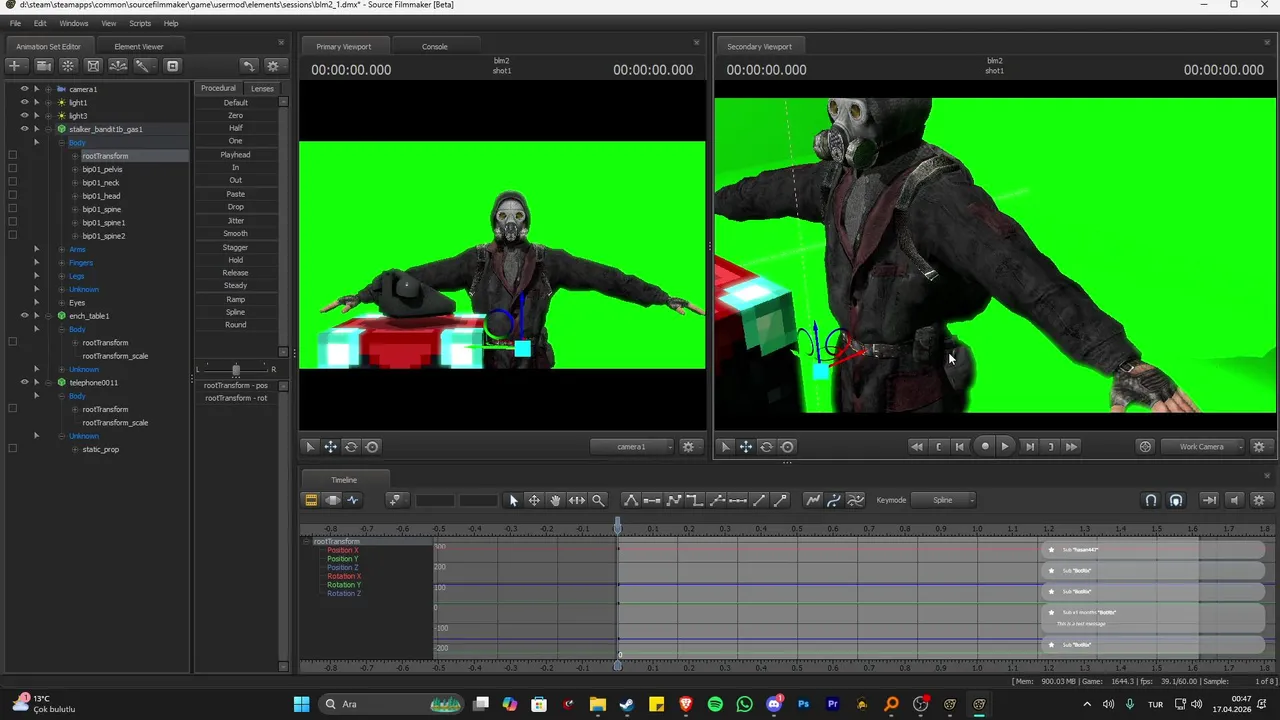Open Steam from the taskbar
The width and height of the screenshot is (1280, 720).
[627, 704]
